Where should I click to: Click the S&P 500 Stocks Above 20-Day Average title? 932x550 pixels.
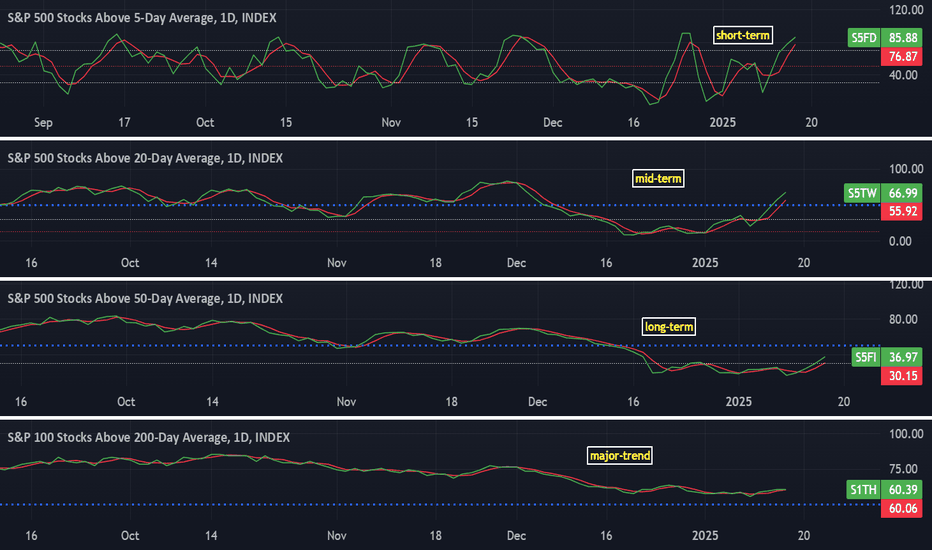tap(145, 158)
